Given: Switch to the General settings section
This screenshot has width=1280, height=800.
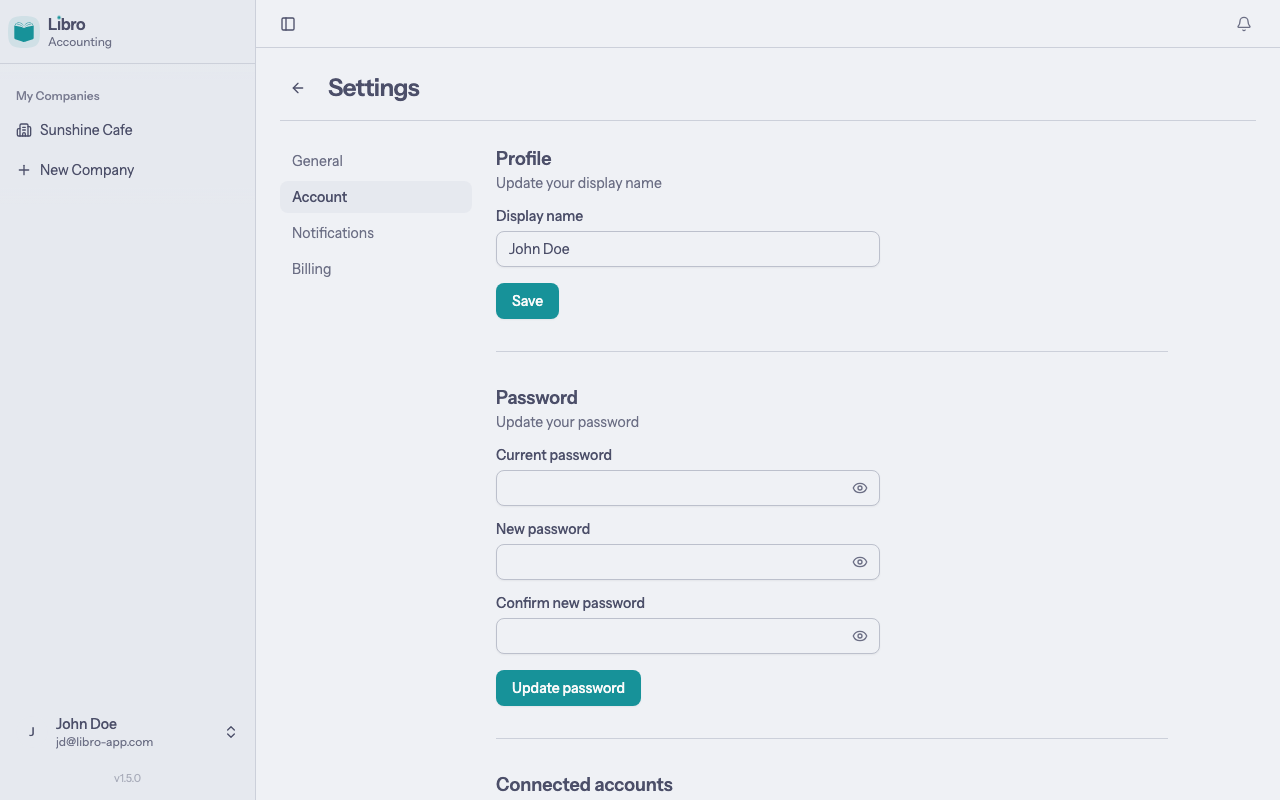Looking at the screenshot, I should tap(317, 160).
